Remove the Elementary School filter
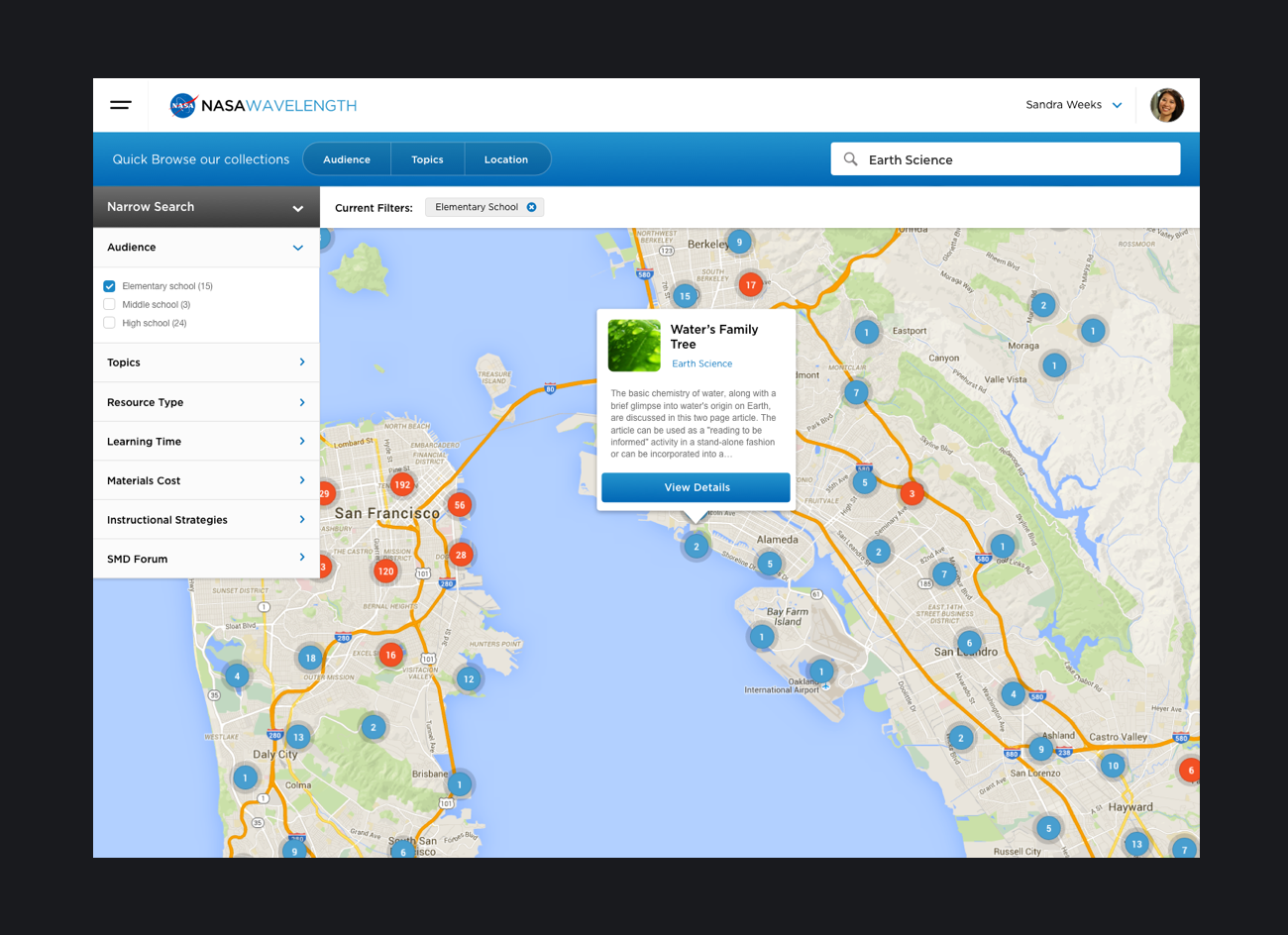 [531, 207]
